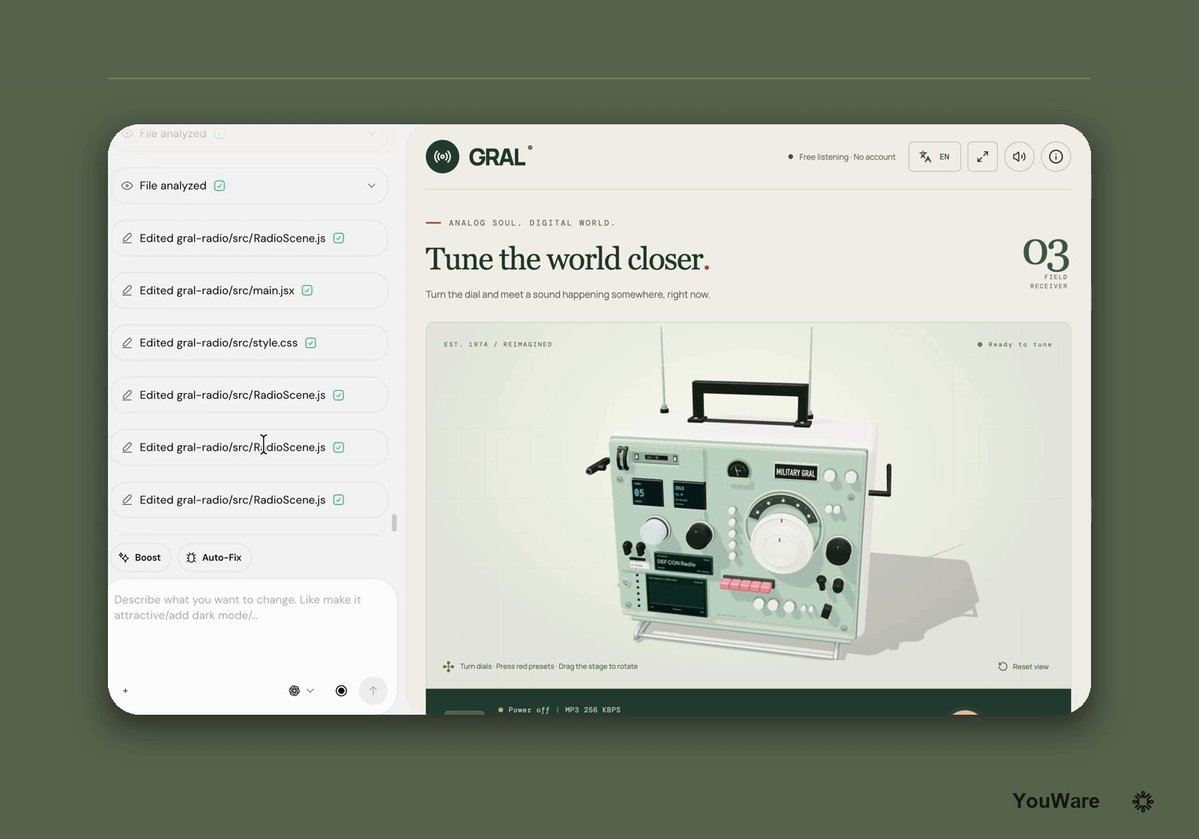Click the green check beside style.css
This screenshot has height=839, width=1199.
coord(310,343)
